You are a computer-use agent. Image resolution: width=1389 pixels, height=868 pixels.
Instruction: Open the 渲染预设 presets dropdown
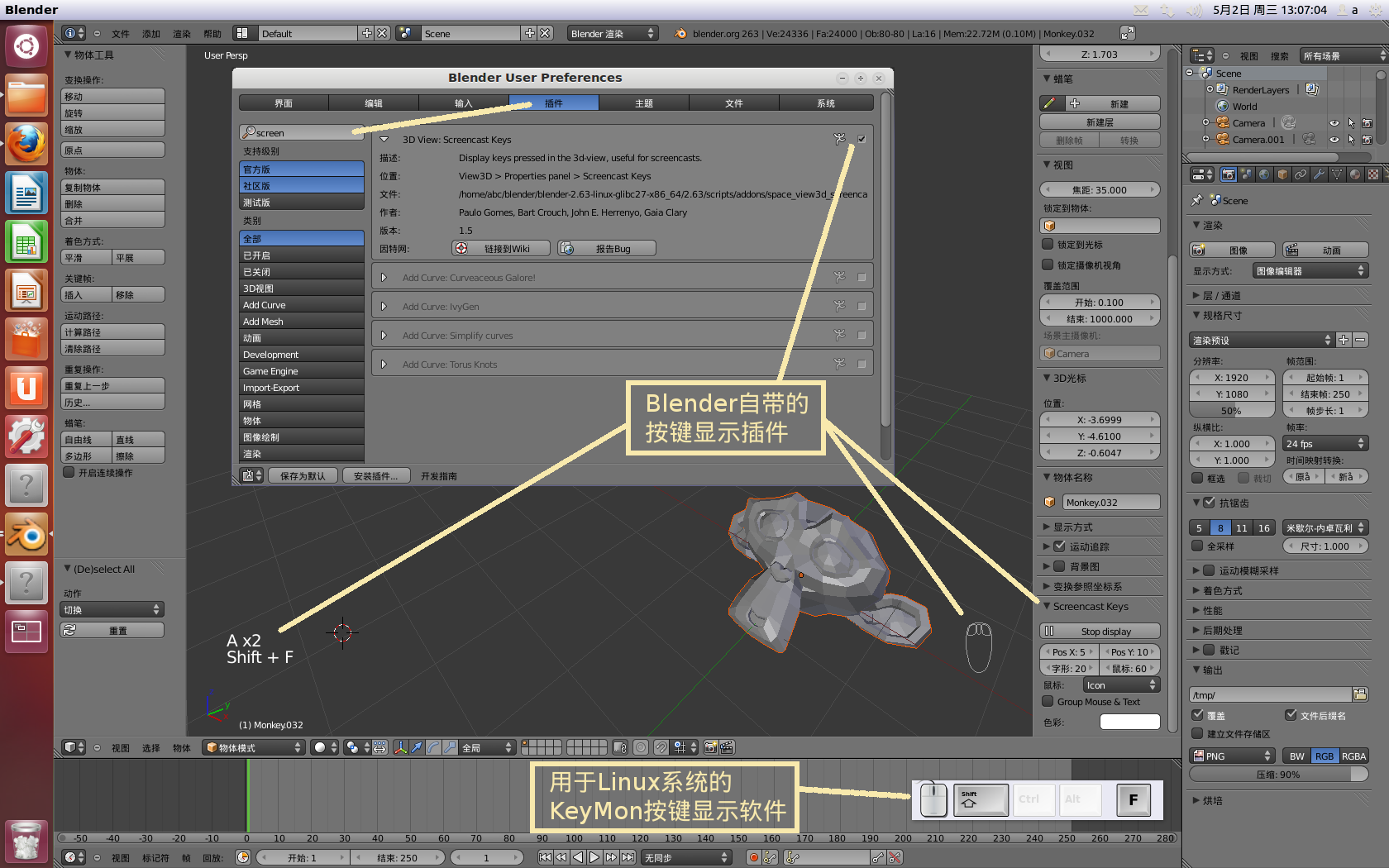coord(1262,340)
